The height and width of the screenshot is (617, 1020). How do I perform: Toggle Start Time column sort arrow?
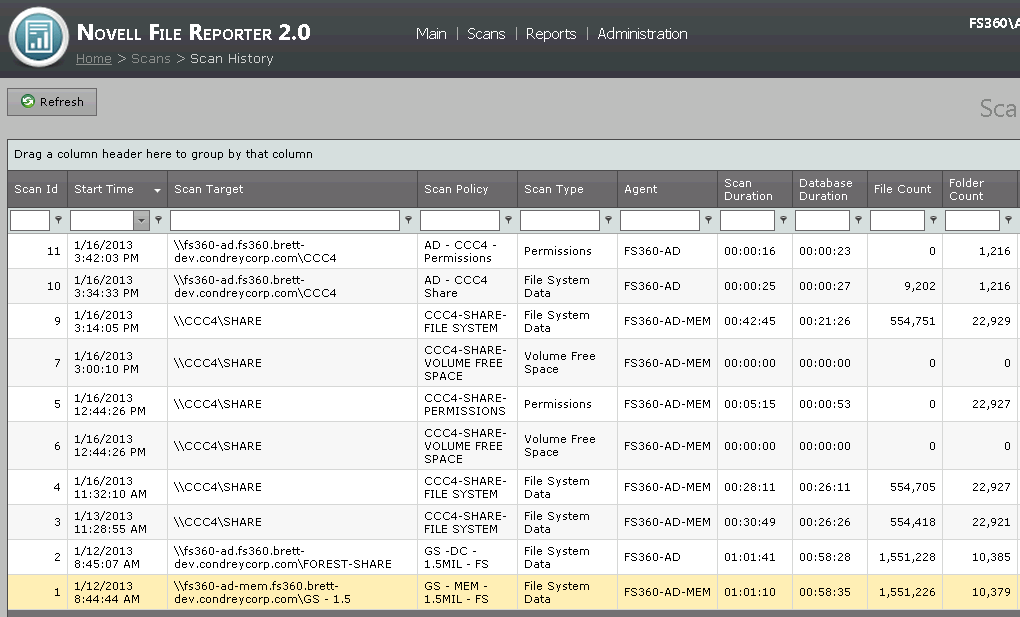point(157,190)
